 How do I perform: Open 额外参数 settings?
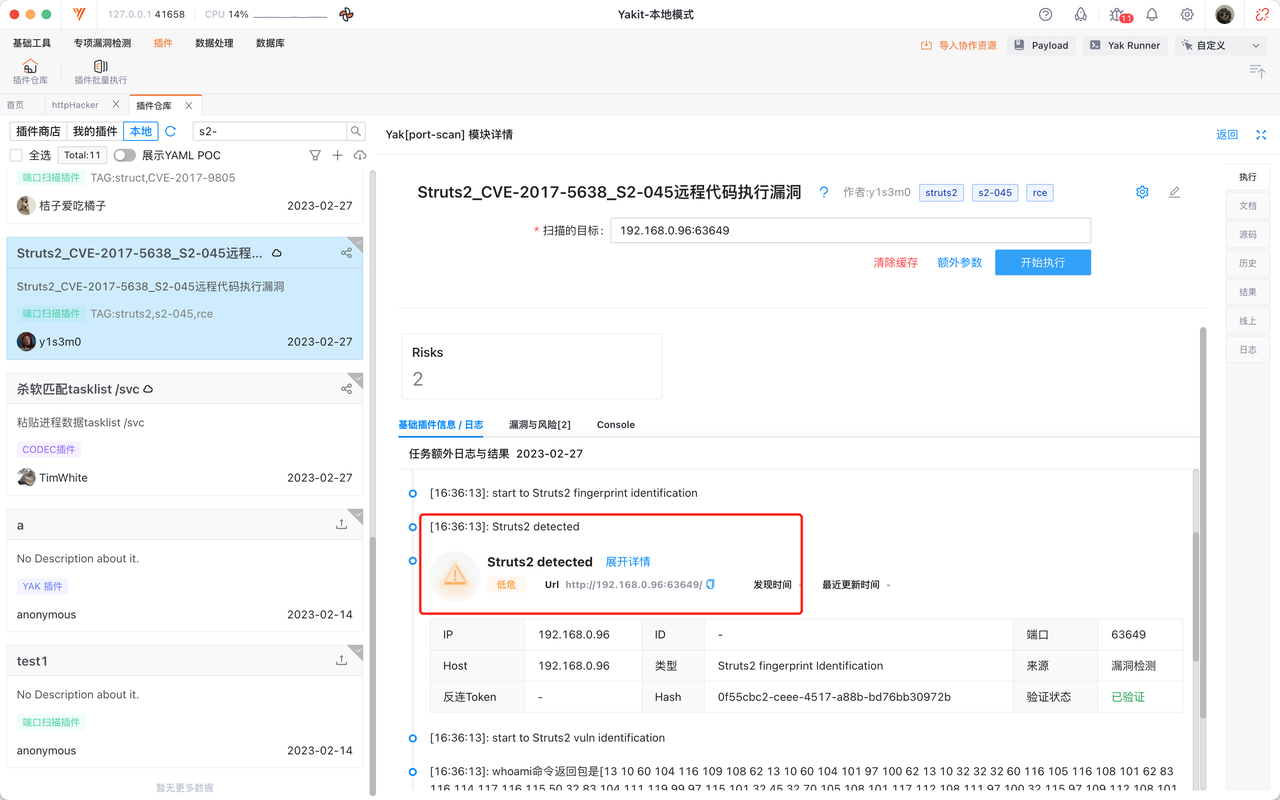959,262
